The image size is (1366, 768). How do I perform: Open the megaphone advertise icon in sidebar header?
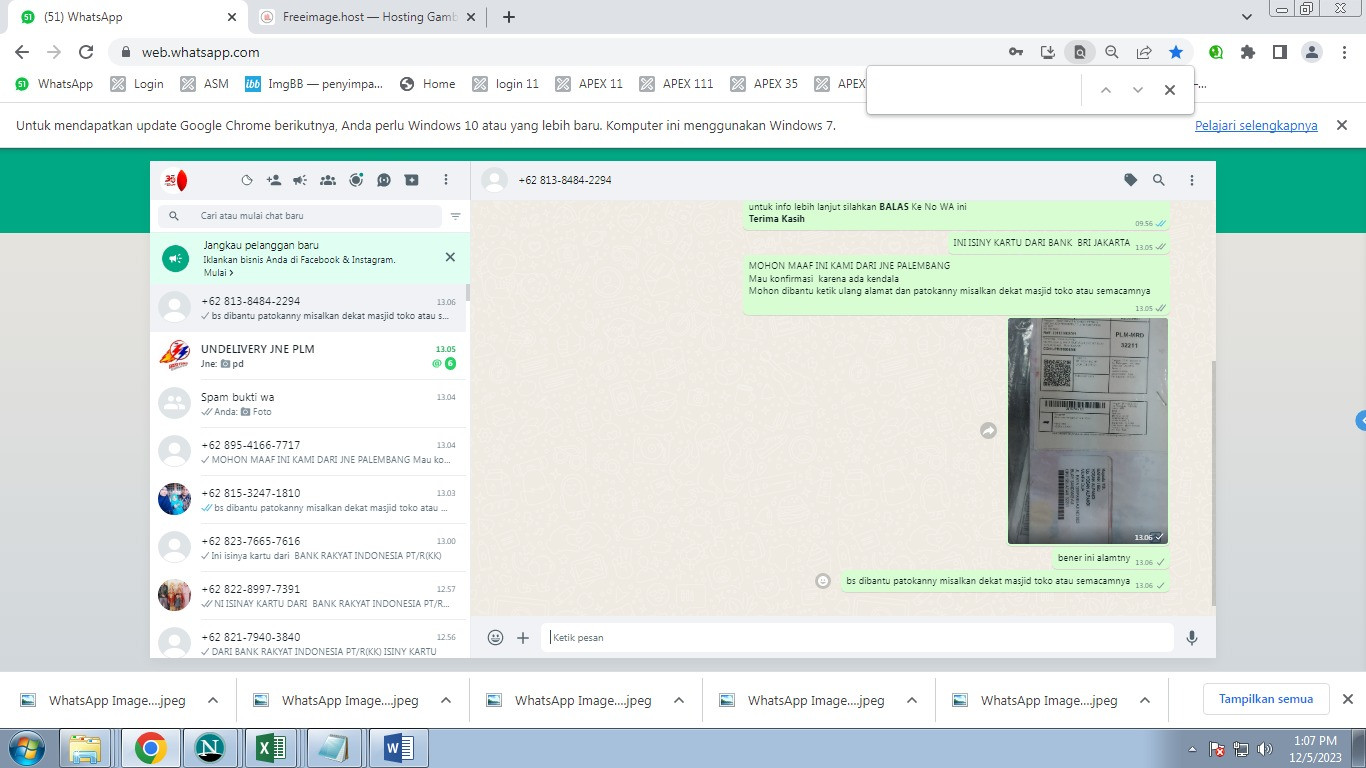point(300,180)
